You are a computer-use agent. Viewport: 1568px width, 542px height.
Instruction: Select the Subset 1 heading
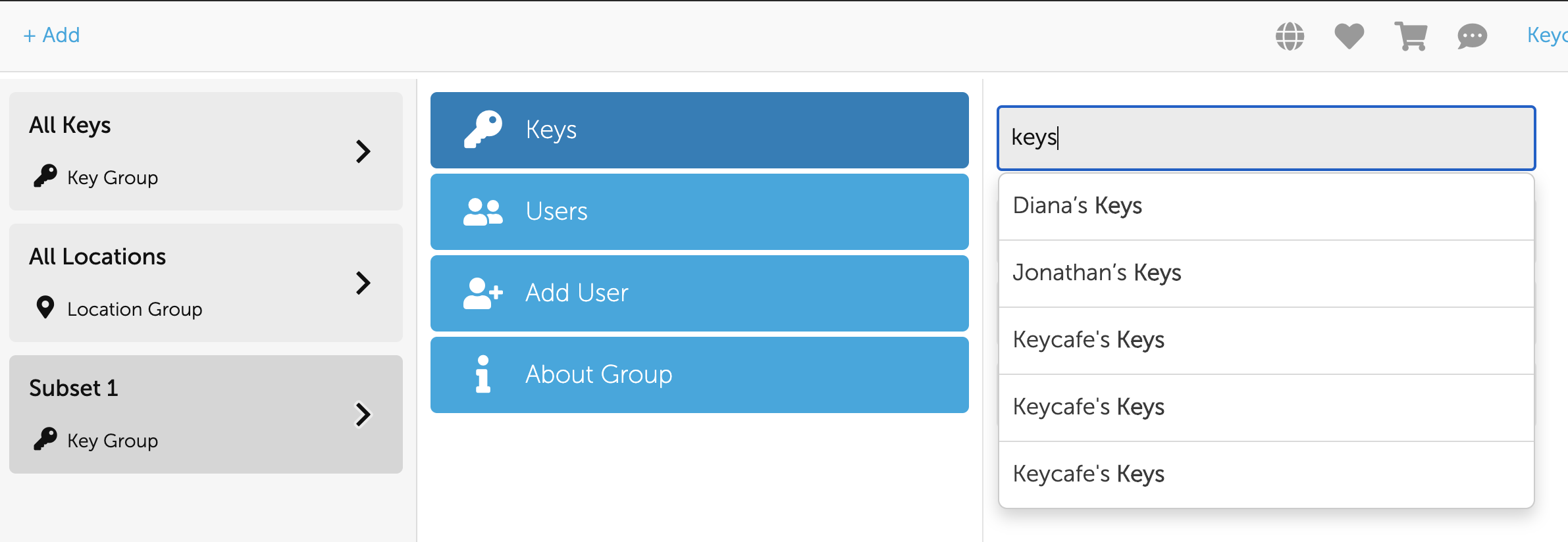[74, 388]
